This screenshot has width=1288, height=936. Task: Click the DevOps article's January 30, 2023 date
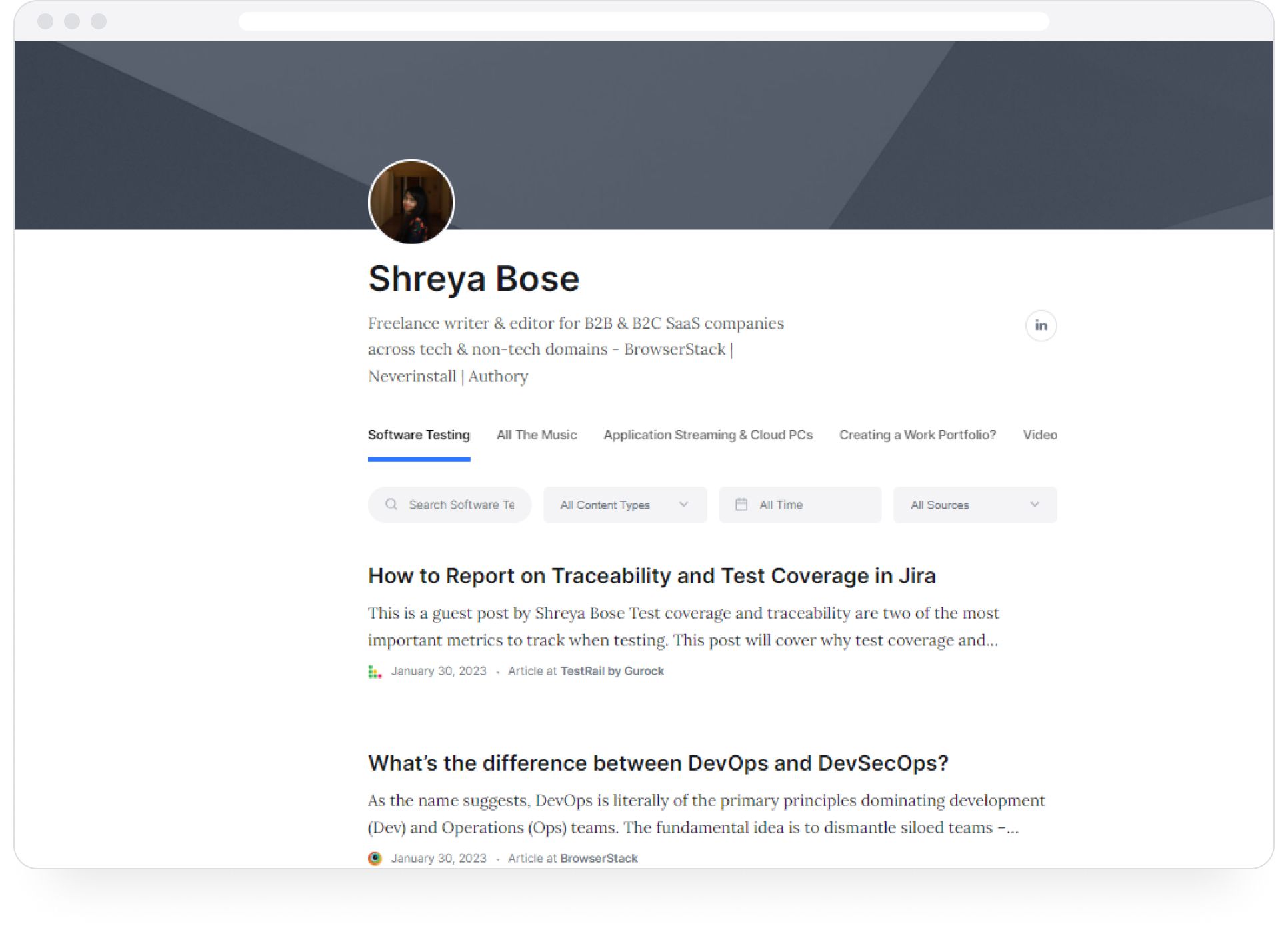tap(439, 859)
